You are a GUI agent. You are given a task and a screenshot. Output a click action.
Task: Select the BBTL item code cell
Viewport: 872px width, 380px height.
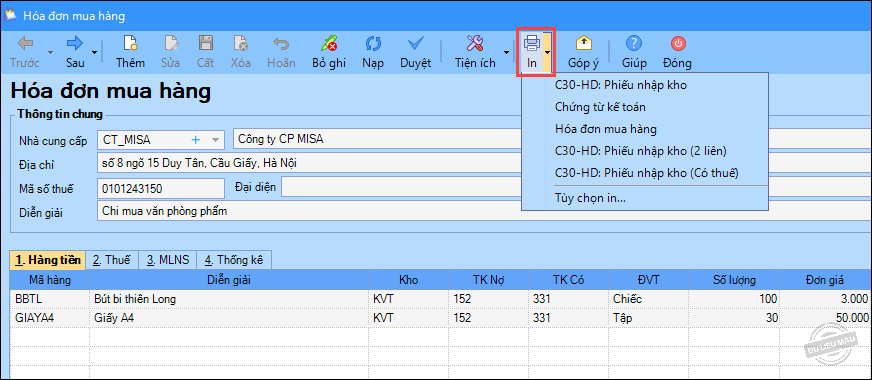coord(49,299)
